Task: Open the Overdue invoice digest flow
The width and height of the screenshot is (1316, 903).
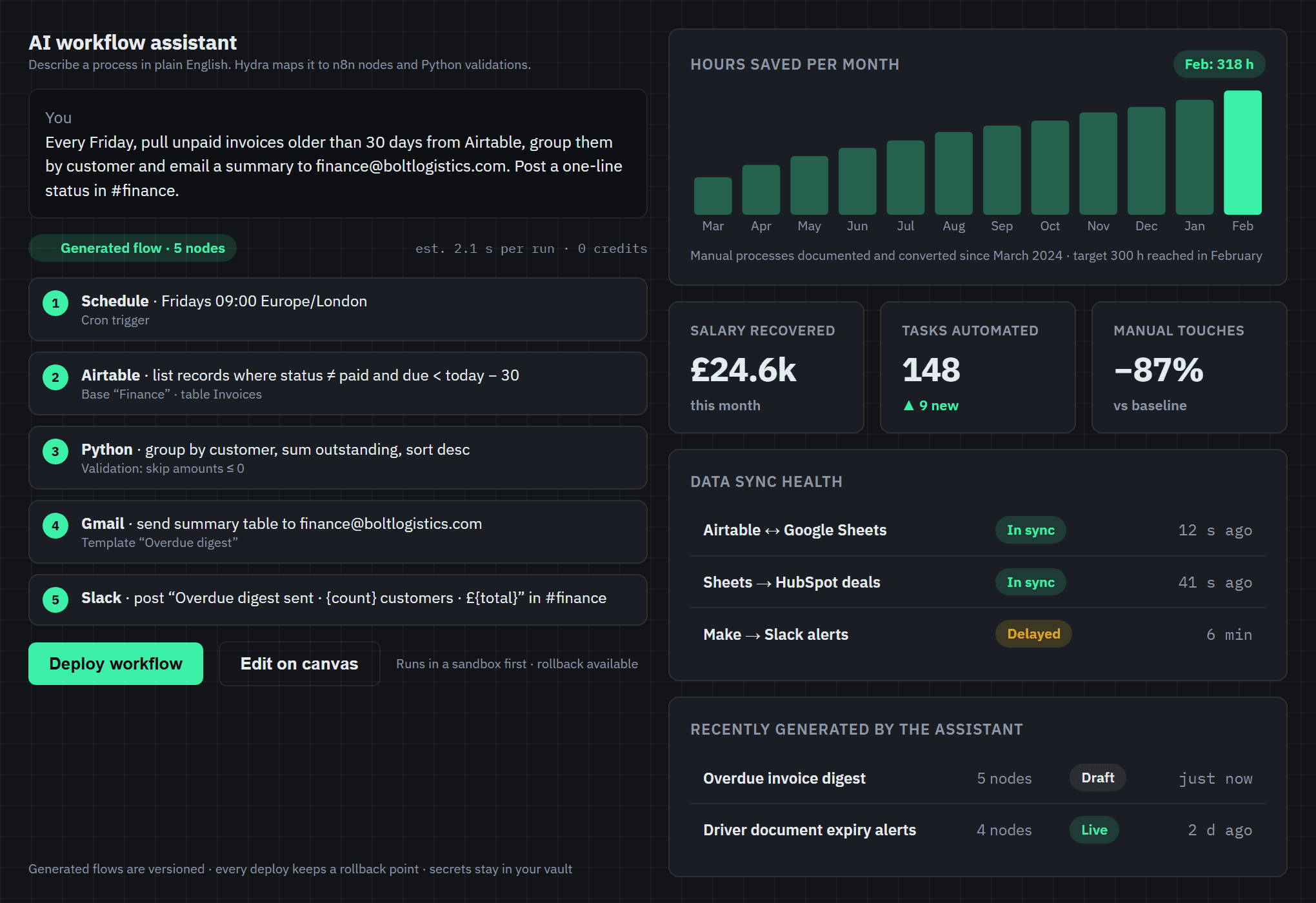Action: coord(977,779)
